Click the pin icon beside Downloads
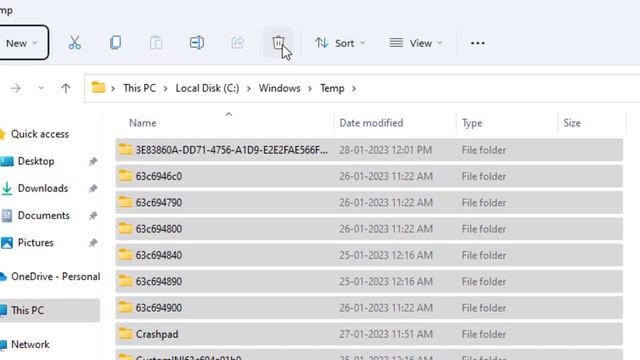 click(x=93, y=189)
